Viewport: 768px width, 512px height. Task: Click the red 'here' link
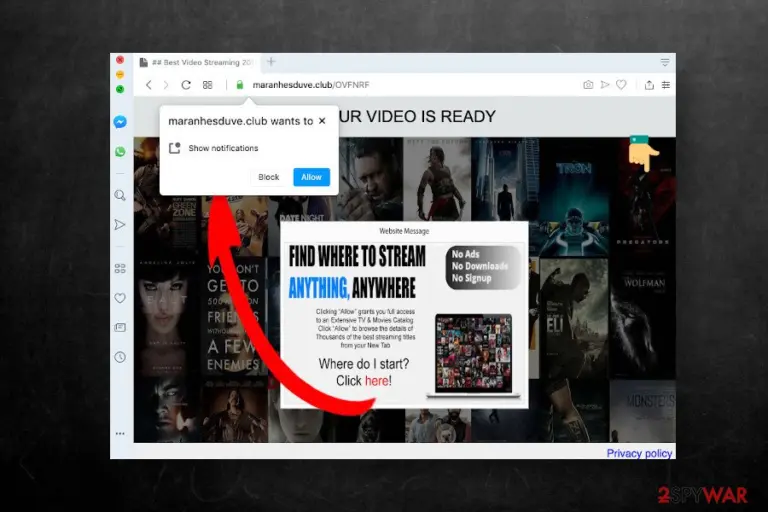click(377, 381)
